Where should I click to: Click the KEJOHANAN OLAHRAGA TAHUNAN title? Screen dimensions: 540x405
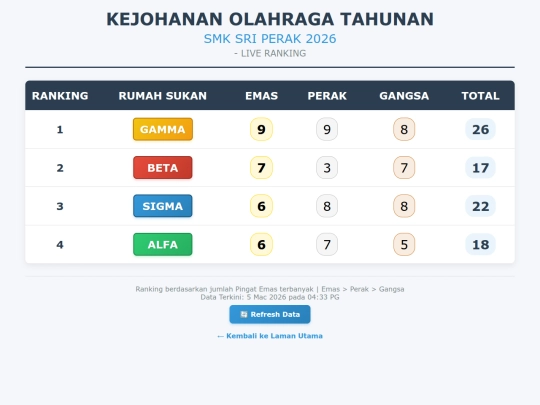click(x=270, y=19)
